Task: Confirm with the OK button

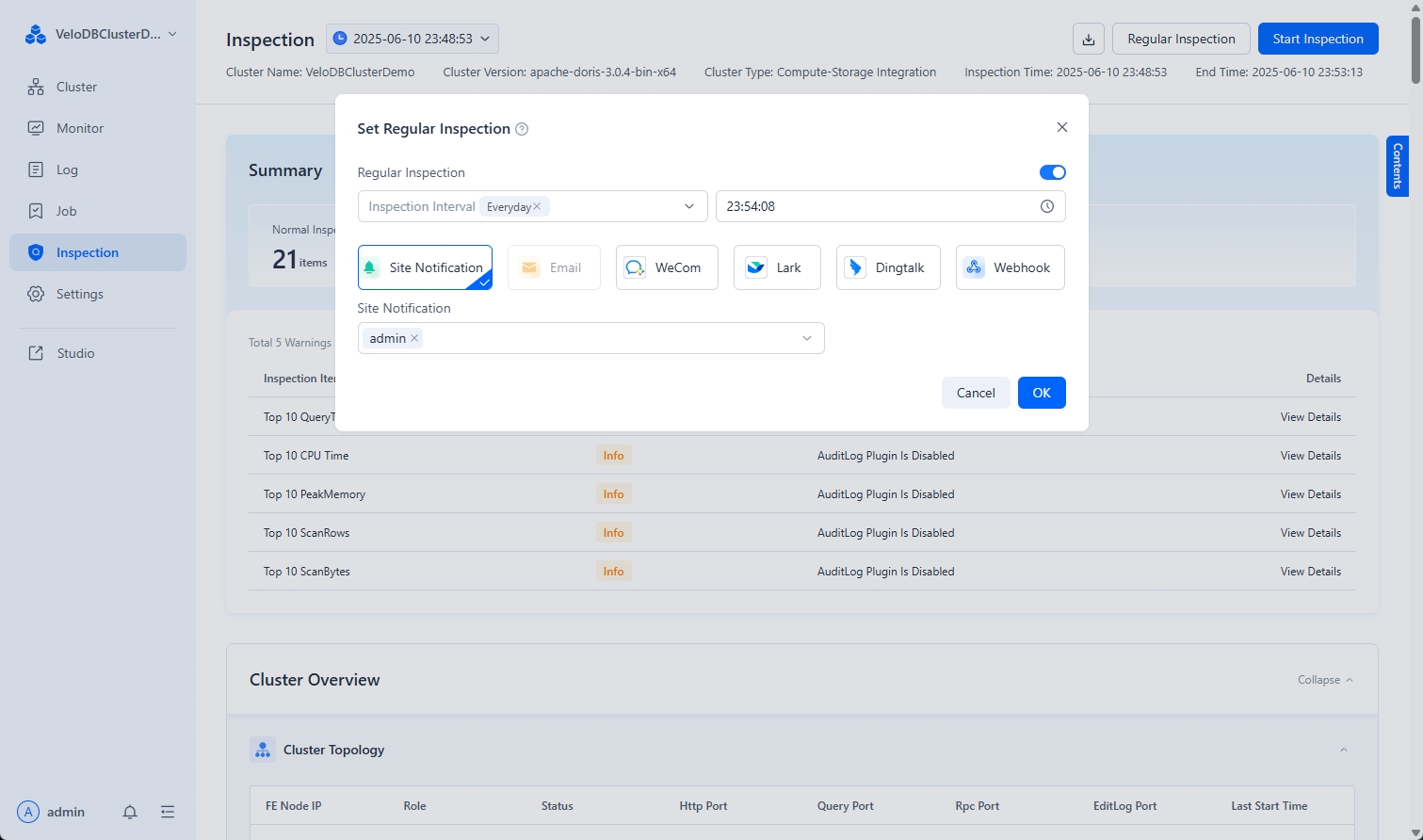Action: pos(1041,393)
